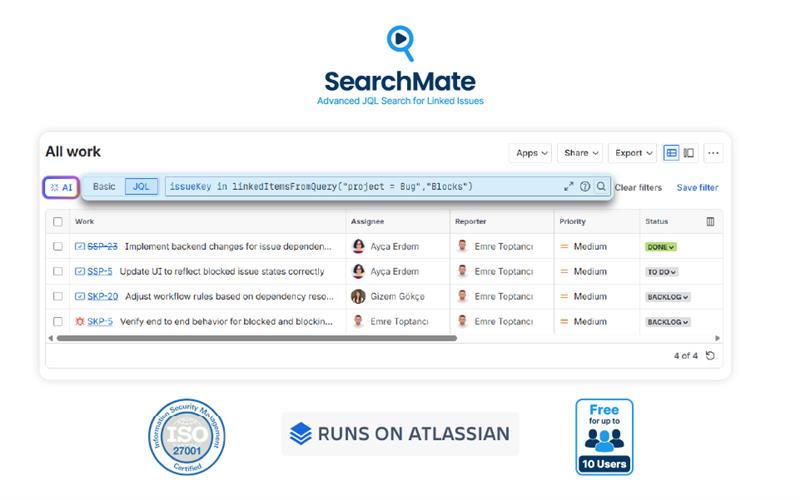Viewport: 800px width, 500px height.
Task: Click the horizontal scrollbar thumb under the table
Action: tap(257, 338)
